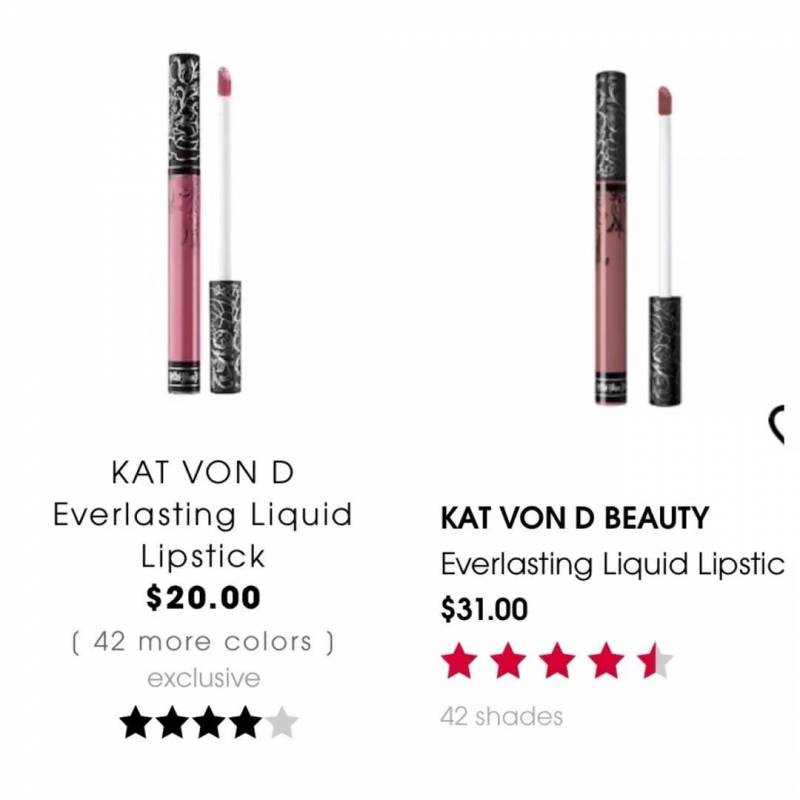
Task: Open the pink Kat Von D lipstick image
Action: tap(205, 223)
